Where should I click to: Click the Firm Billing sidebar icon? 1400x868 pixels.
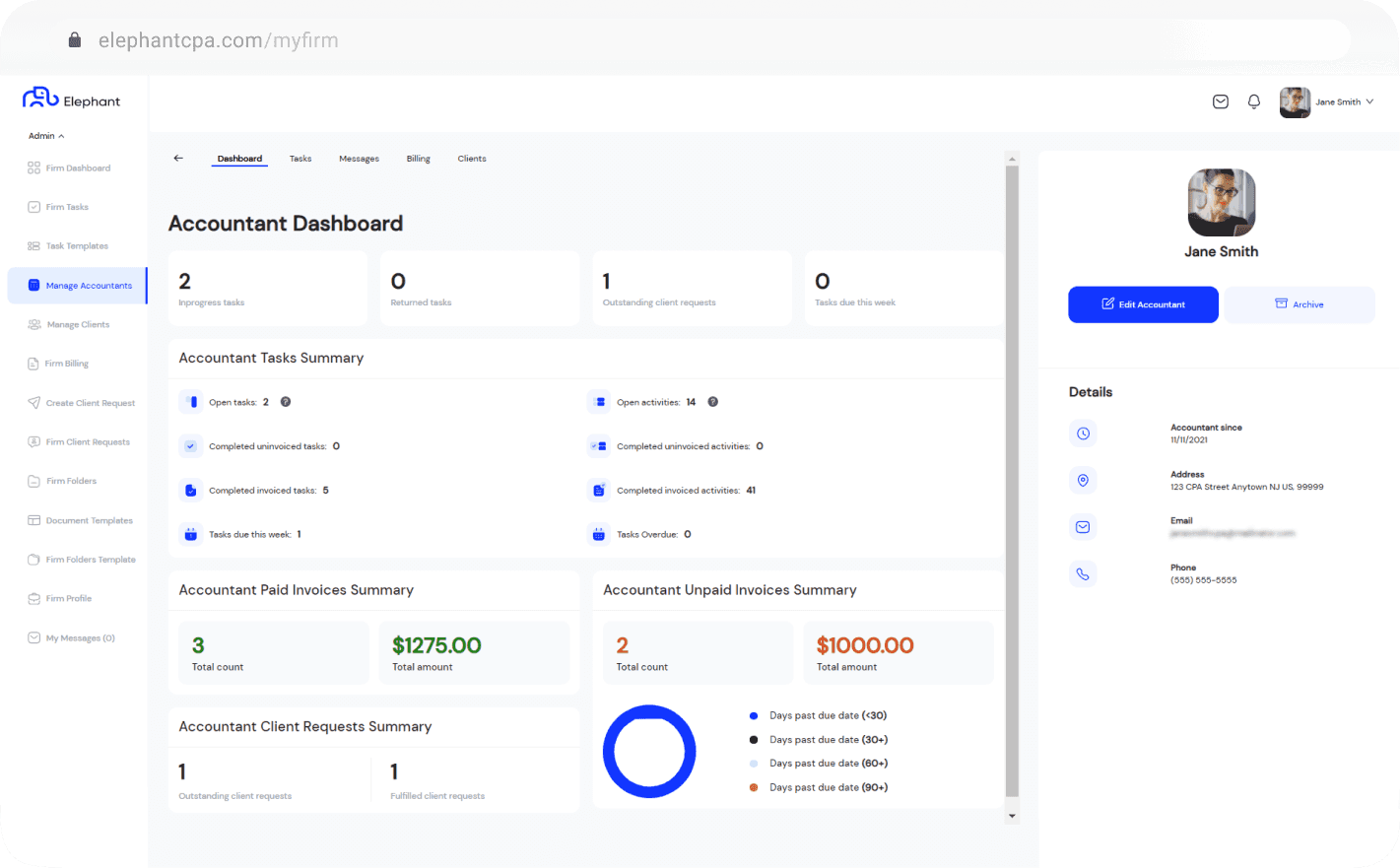coord(33,363)
